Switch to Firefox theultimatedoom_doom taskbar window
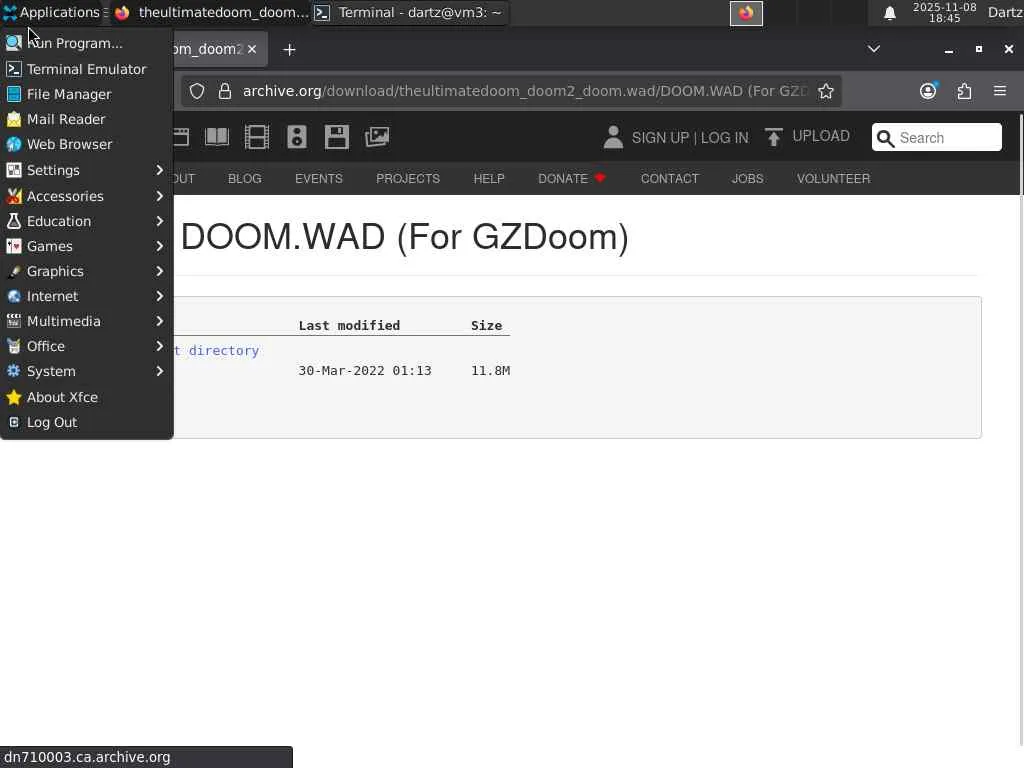The width and height of the screenshot is (1024, 768). (x=210, y=12)
